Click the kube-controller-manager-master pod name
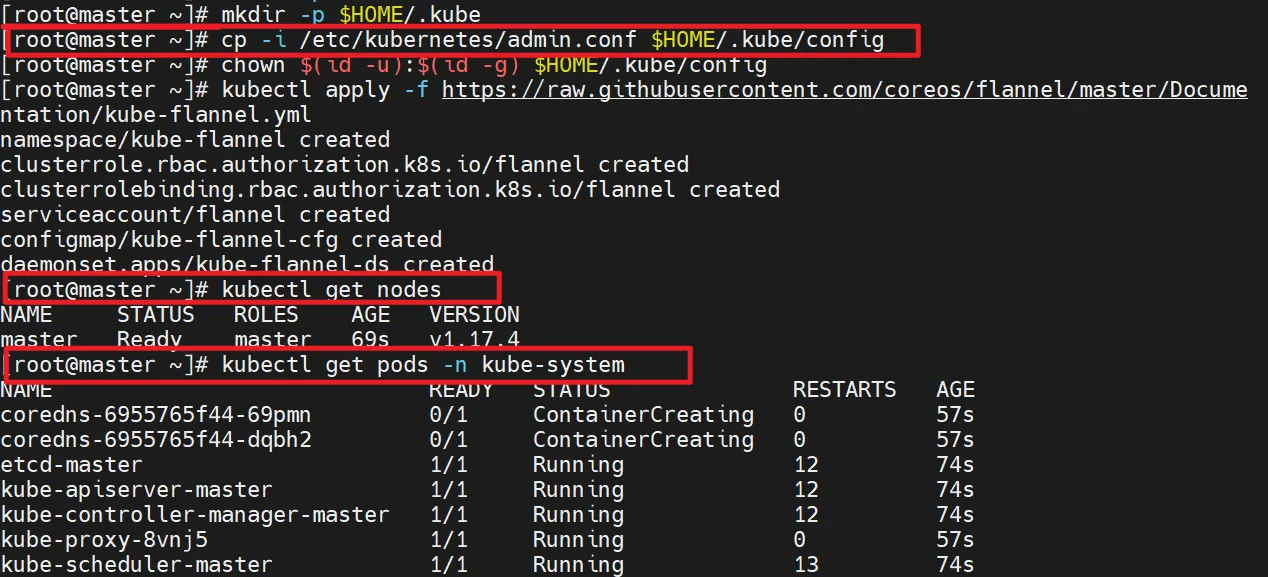 [195, 515]
